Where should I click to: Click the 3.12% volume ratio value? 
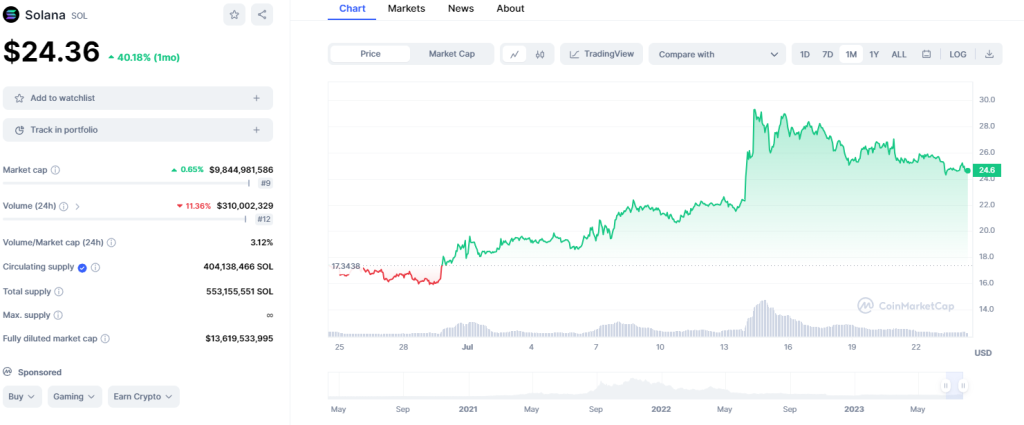(261, 242)
